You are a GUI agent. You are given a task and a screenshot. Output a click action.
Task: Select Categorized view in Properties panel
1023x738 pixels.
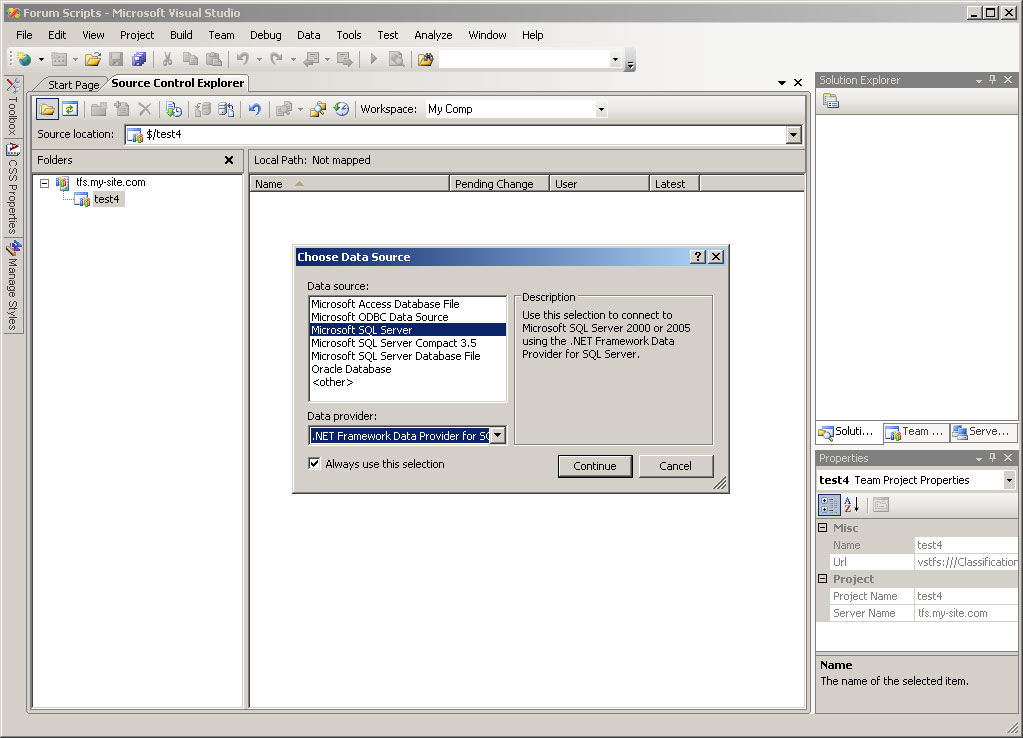click(829, 504)
